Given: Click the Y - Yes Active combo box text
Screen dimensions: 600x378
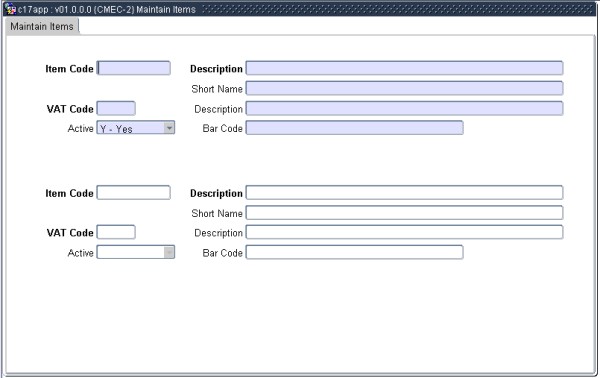Looking at the screenshot, I should (116, 129).
